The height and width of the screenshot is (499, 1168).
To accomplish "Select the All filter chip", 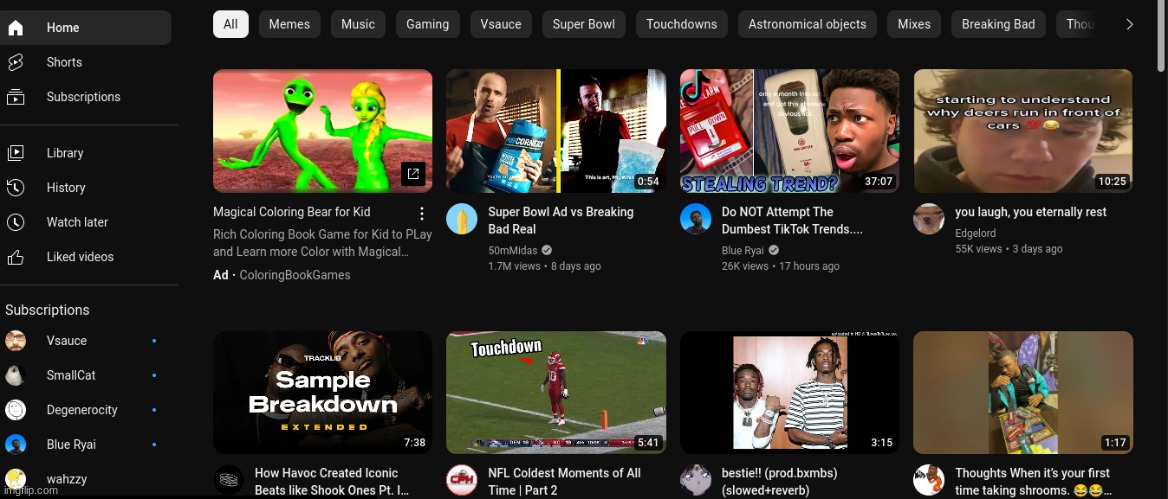I will click(x=231, y=25).
